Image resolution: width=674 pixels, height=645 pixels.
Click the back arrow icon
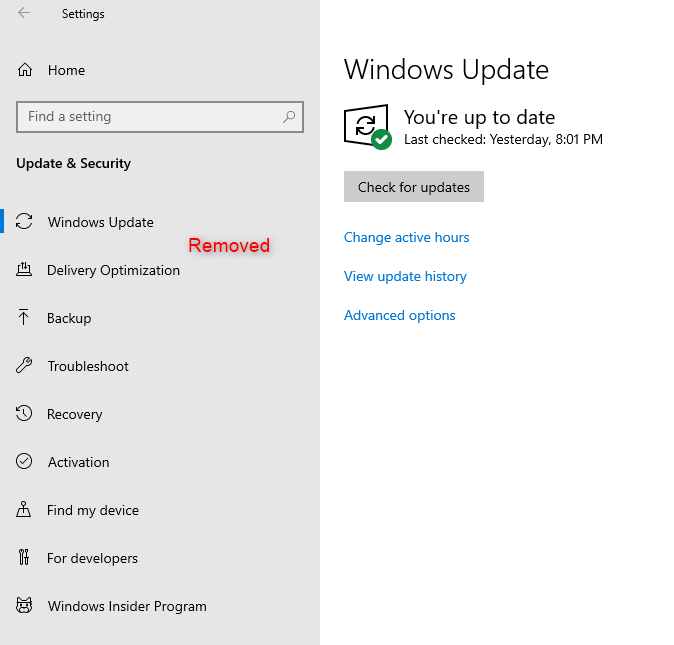24,13
